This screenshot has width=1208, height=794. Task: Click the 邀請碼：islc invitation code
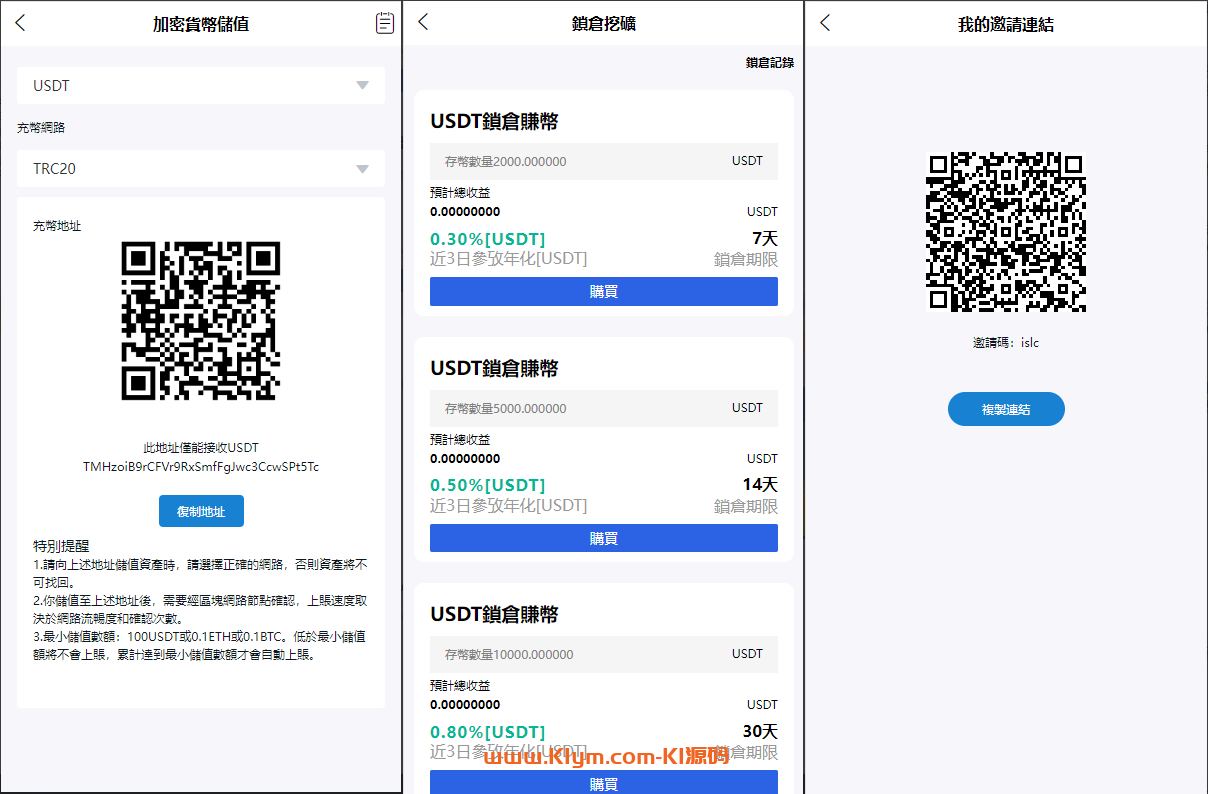(1006, 343)
